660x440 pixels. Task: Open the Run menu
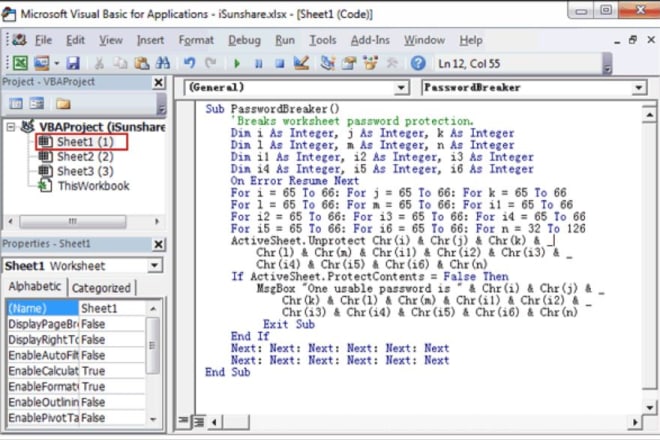(x=285, y=40)
